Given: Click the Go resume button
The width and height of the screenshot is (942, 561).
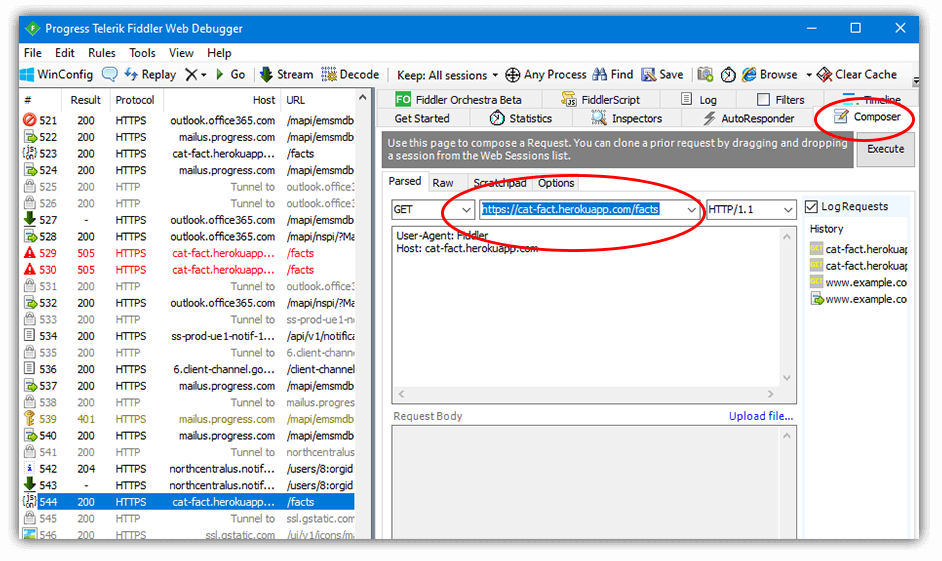Looking at the screenshot, I should [230, 74].
